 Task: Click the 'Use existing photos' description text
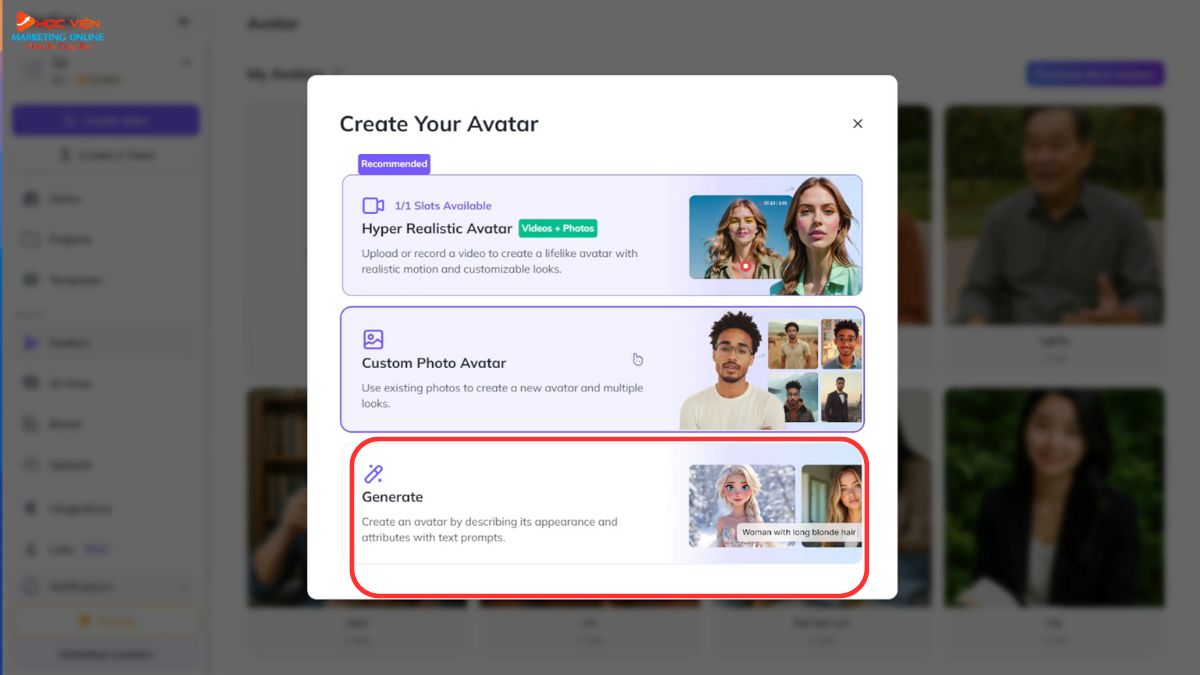click(x=502, y=396)
